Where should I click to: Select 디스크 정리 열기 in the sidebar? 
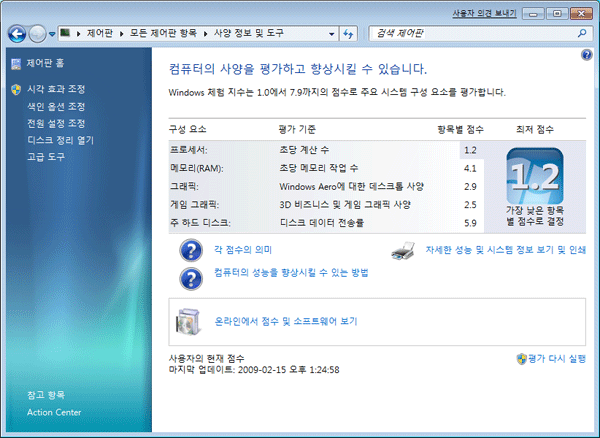[x=60, y=139]
